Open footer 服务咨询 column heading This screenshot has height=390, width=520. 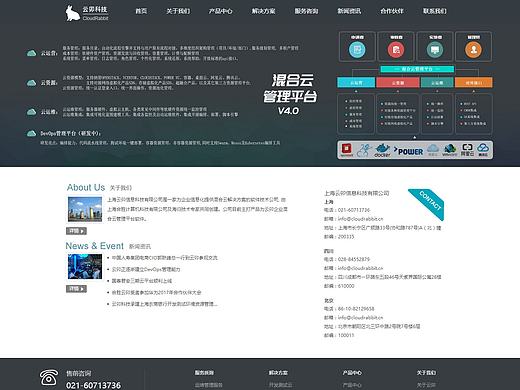pyautogui.click(x=204, y=373)
